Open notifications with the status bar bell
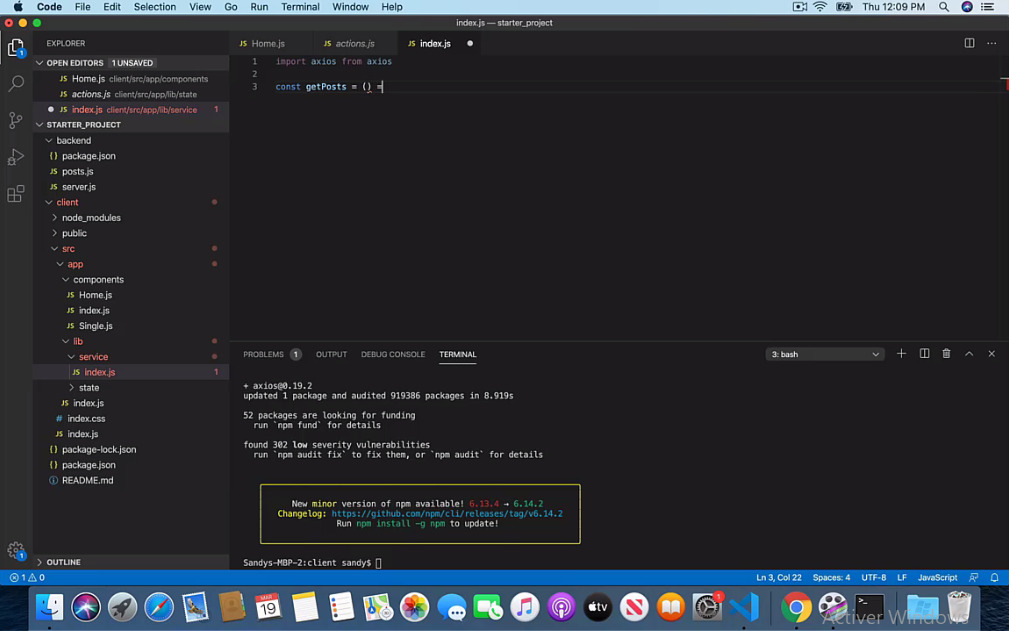This screenshot has width=1009, height=631. 993,577
